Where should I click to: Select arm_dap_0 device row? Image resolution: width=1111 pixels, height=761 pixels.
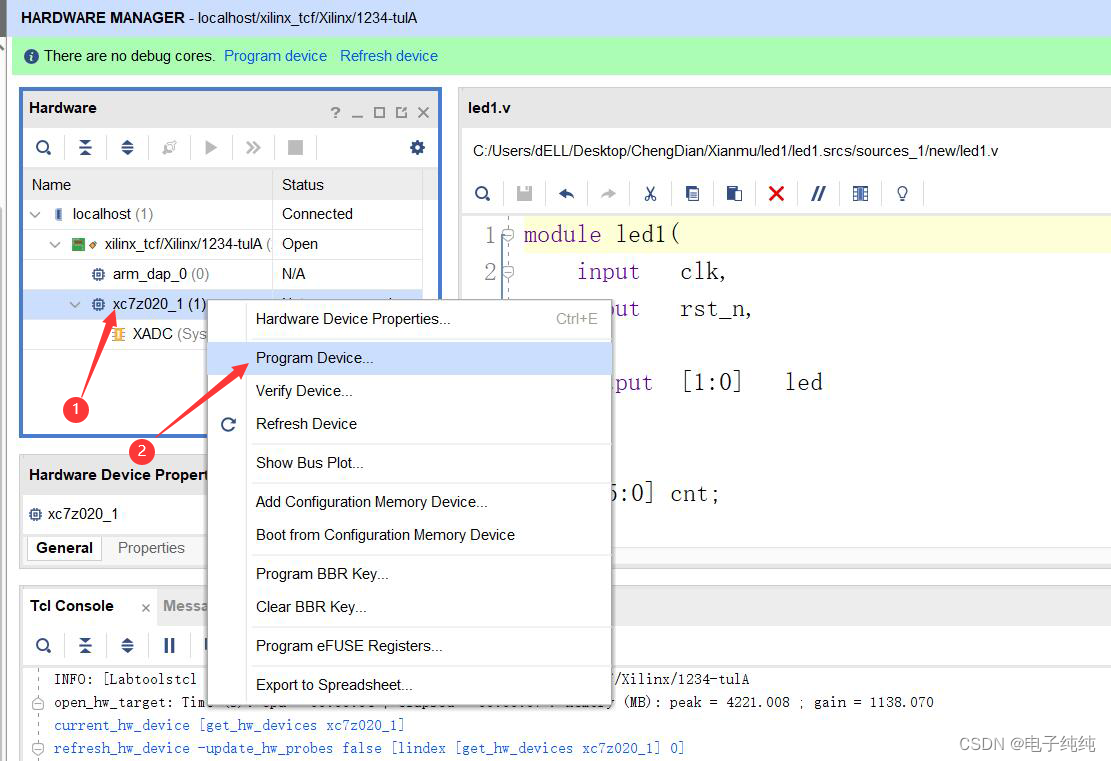(x=222, y=274)
